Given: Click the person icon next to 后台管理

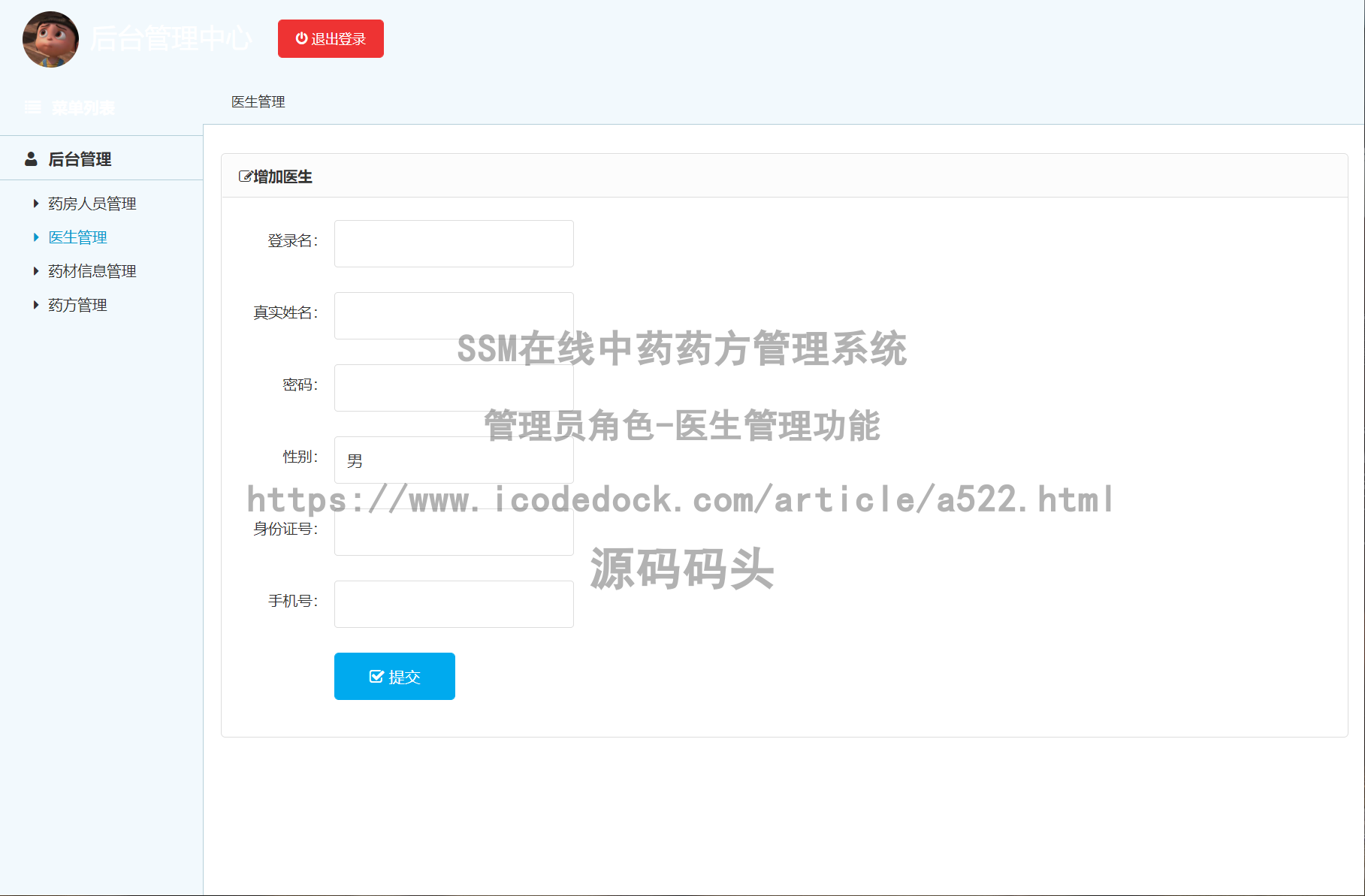Looking at the screenshot, I should tap(30, 158).
